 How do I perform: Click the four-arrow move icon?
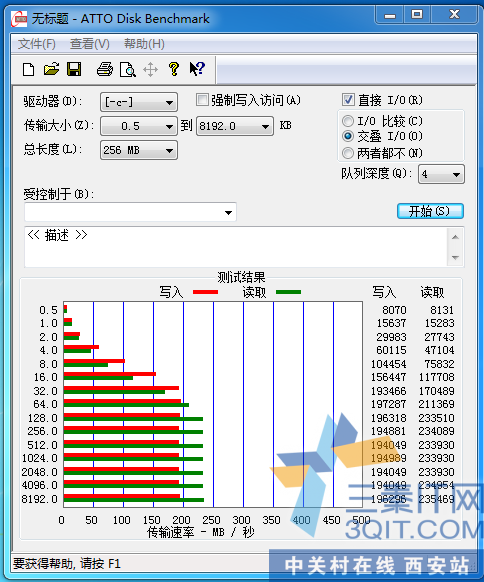(x=150, y=69)
